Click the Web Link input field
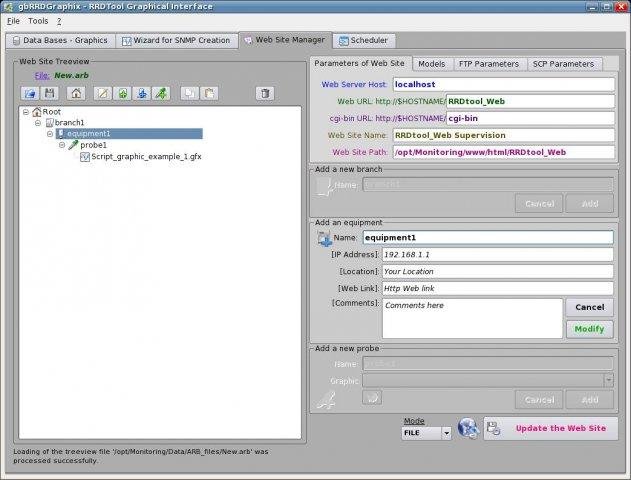Image resolution: width=631 pixels, height=480 pixels. click(498, 288)
